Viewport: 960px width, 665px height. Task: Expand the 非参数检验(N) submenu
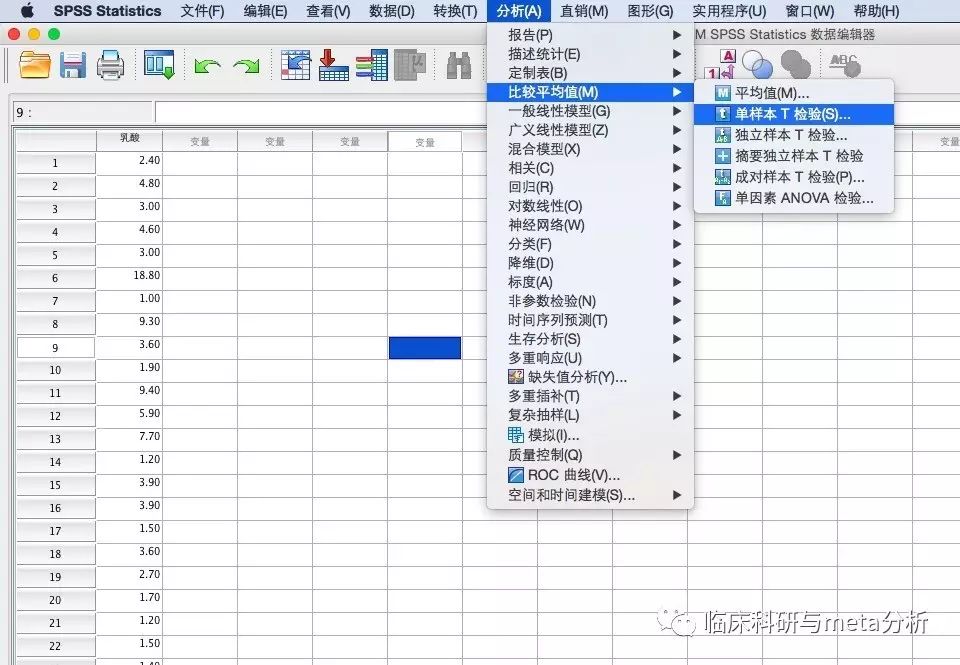coord(590,301)
